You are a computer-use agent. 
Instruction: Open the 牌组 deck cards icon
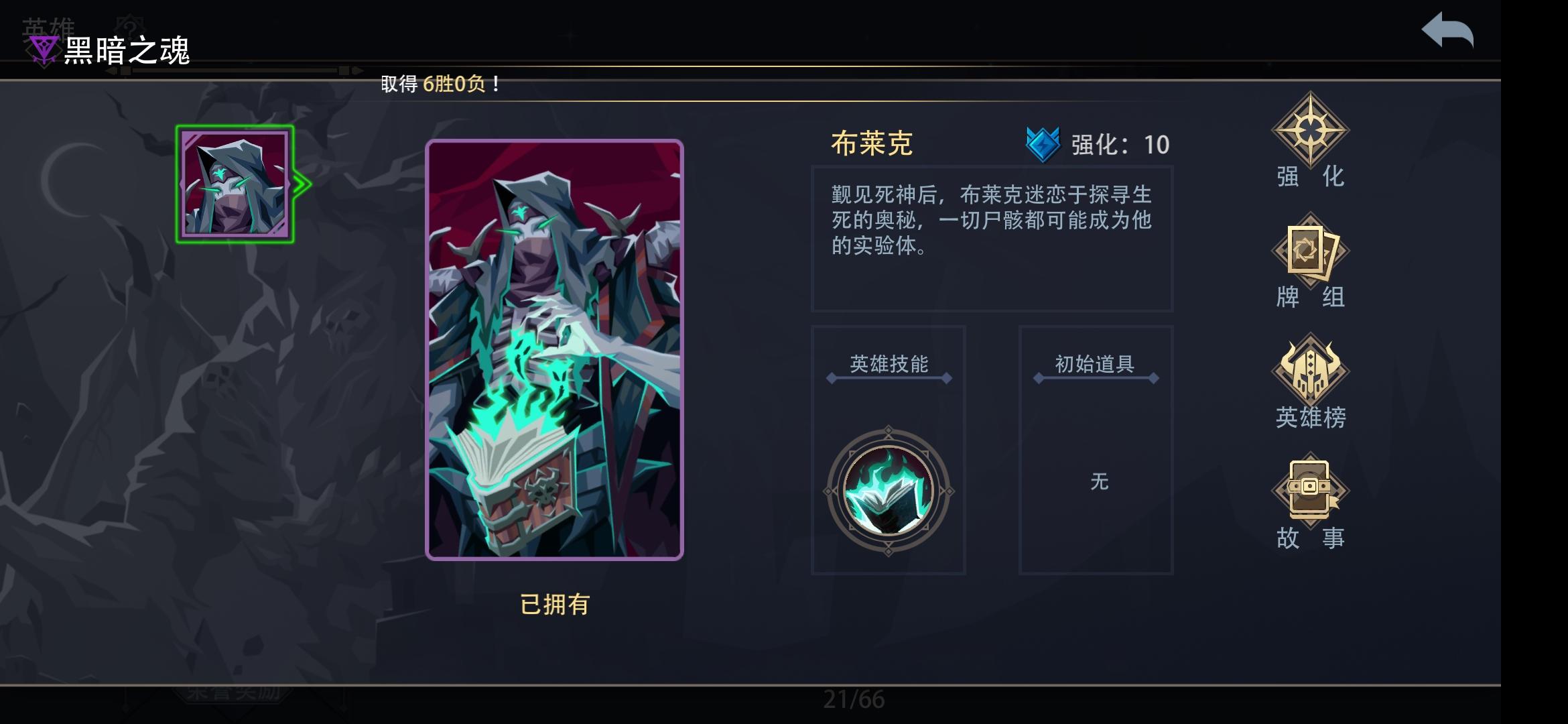click(1310, 251)
